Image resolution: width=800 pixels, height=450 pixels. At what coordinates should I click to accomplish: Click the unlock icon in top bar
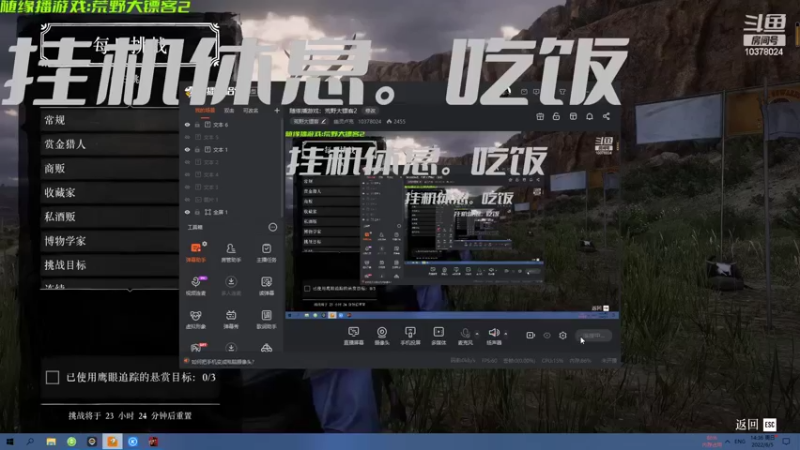[x=556, y=117]
